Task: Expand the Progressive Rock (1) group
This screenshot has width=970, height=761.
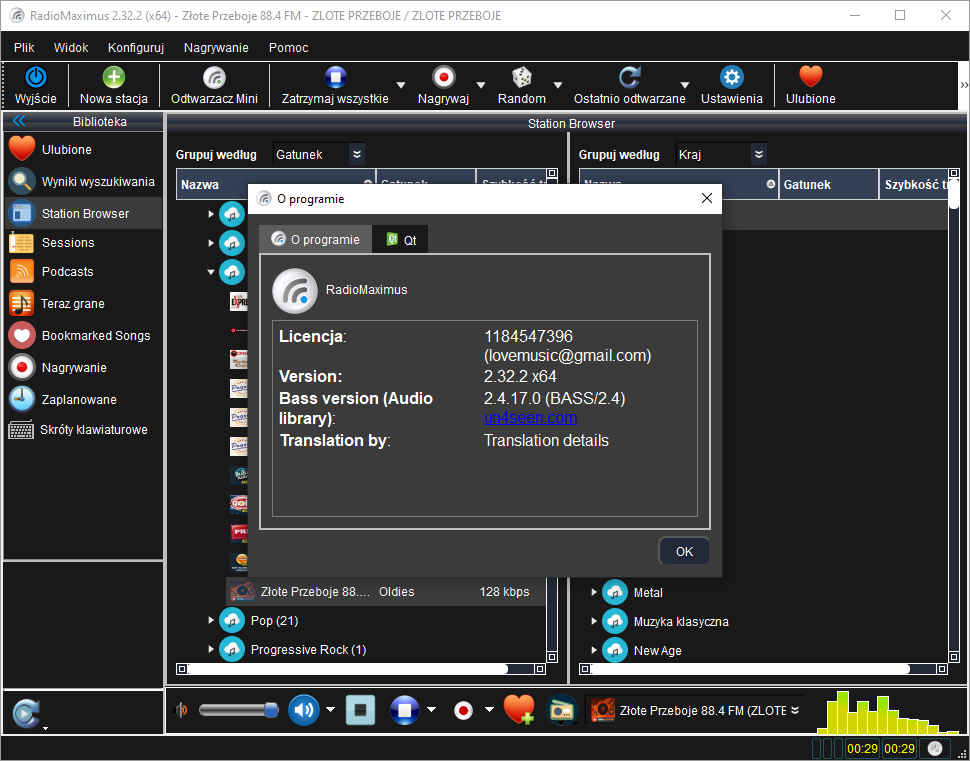Action: [x=211, y=650]
